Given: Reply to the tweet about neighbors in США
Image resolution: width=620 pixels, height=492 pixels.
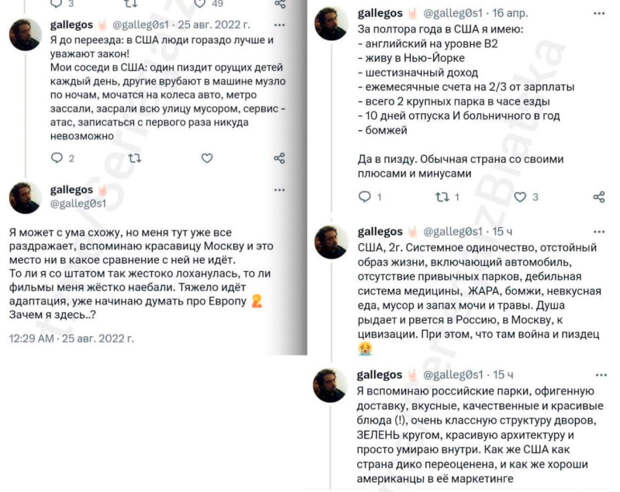Looking at the screenshot, I should [57, 158].
